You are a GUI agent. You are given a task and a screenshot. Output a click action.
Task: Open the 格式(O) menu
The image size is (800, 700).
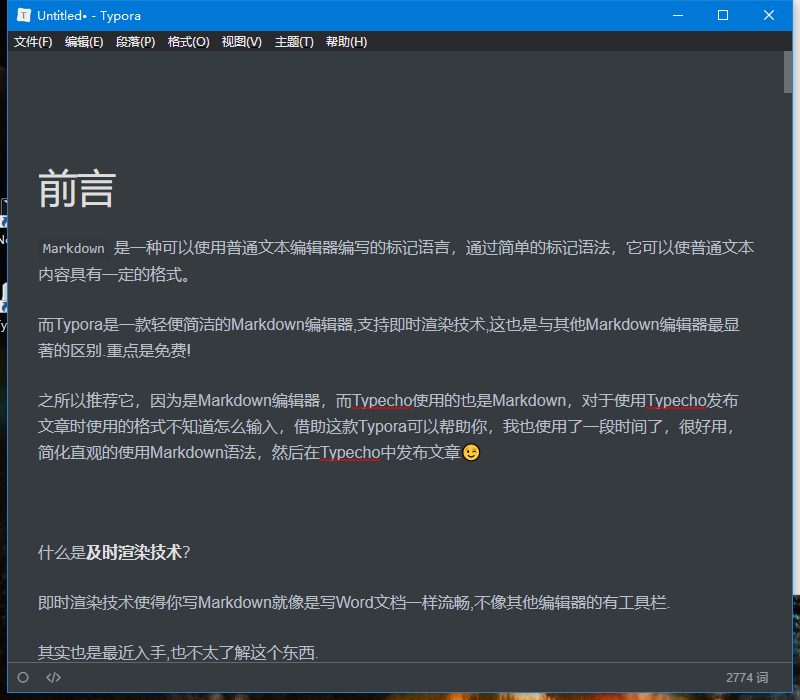pyautogui.click(x=189, y=42)
